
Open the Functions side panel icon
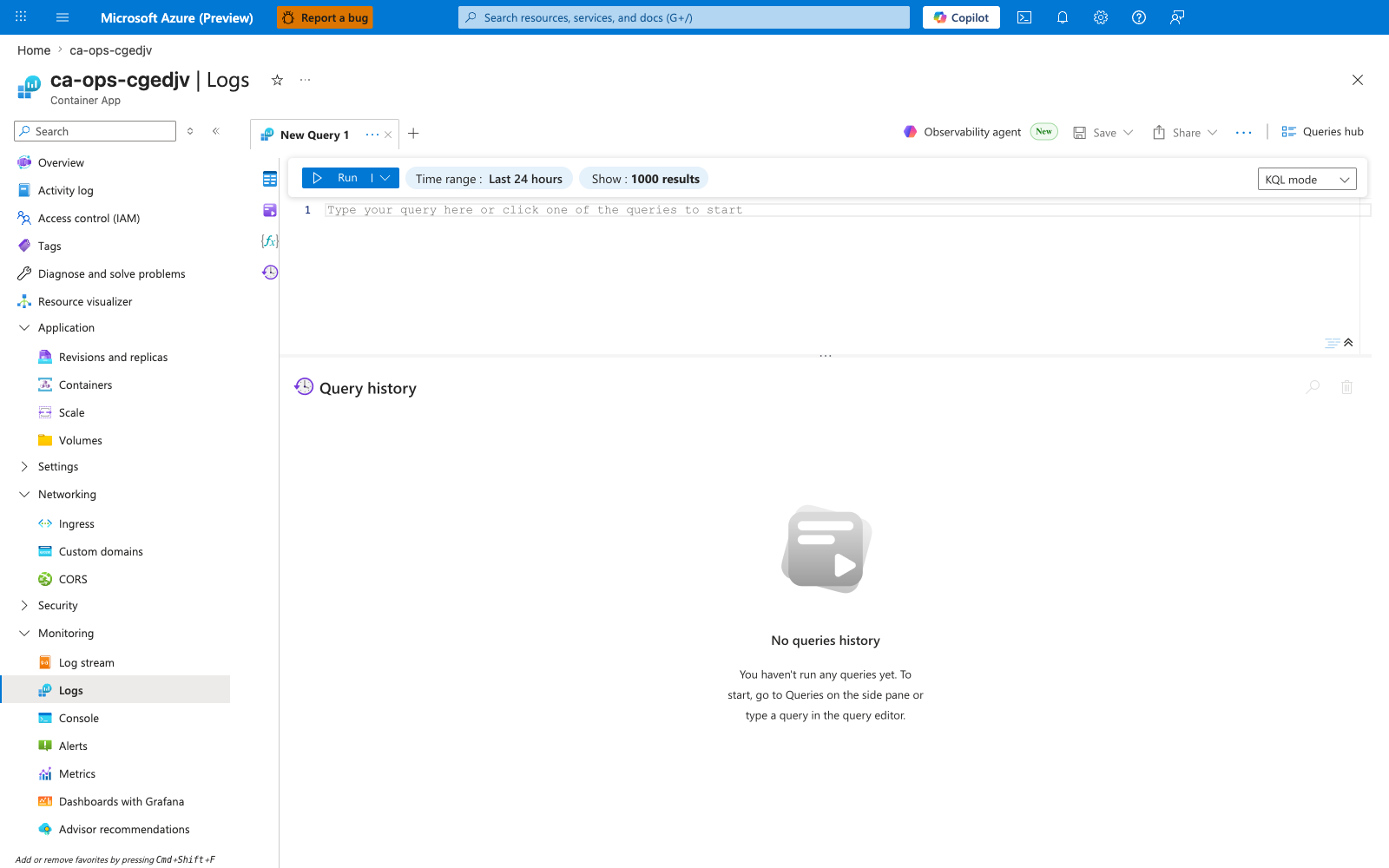[270, 241]
